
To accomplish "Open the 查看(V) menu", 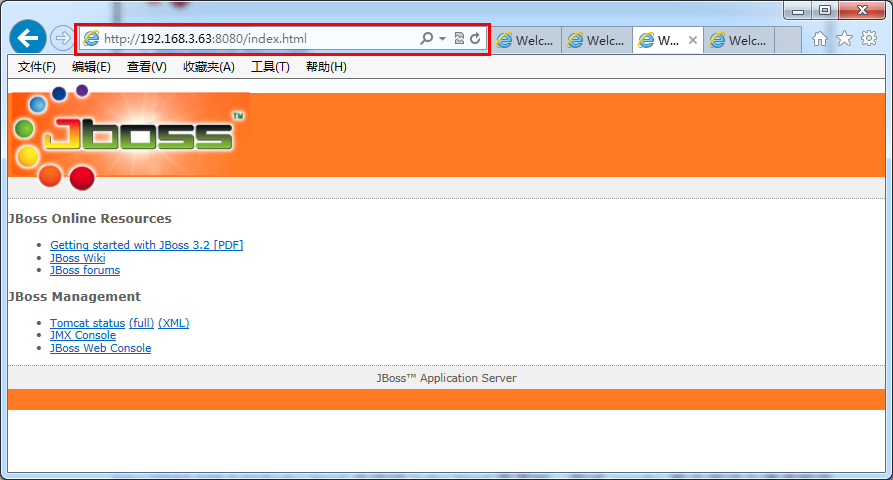I will (146, 67).
